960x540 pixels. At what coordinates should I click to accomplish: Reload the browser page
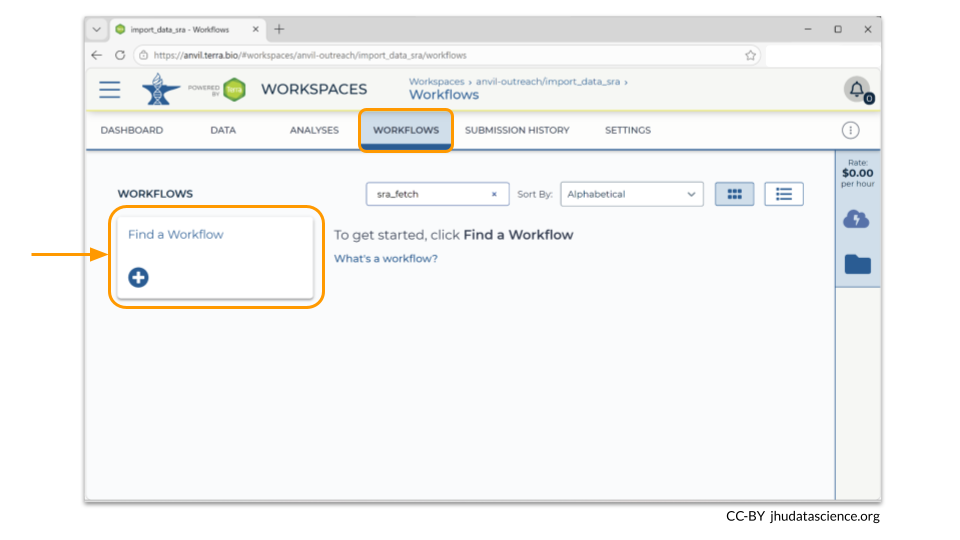click(120, 55)
